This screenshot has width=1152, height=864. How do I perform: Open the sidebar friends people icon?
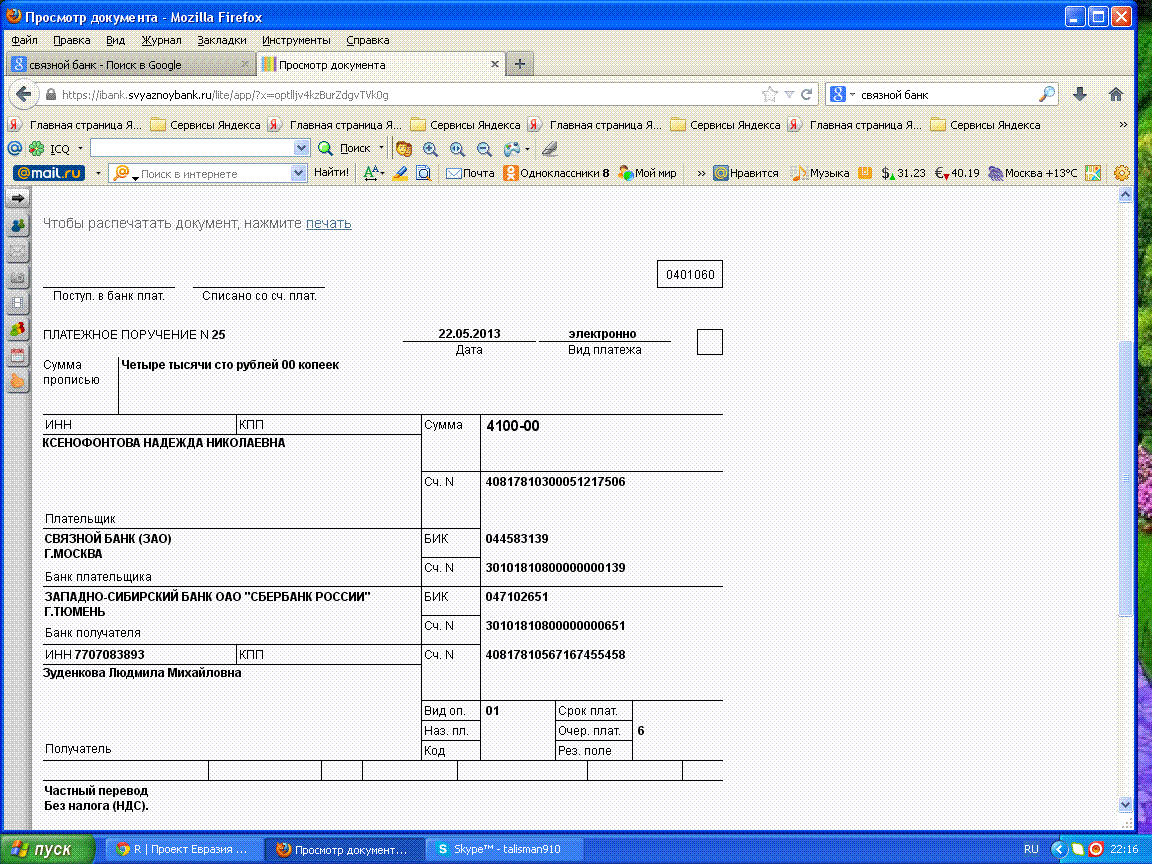click(x=18, y=226)
